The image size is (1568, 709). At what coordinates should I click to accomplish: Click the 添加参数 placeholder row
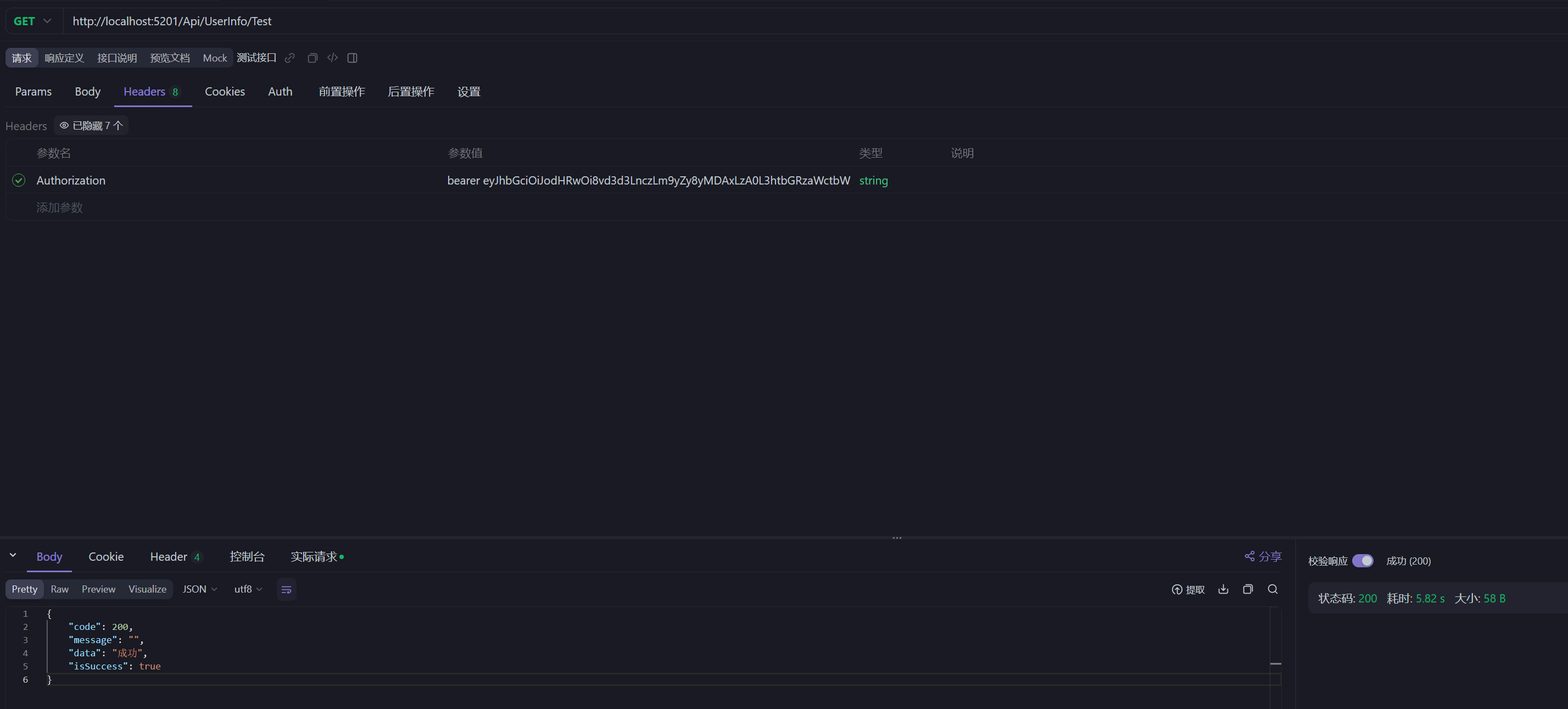tap(60, 208)
